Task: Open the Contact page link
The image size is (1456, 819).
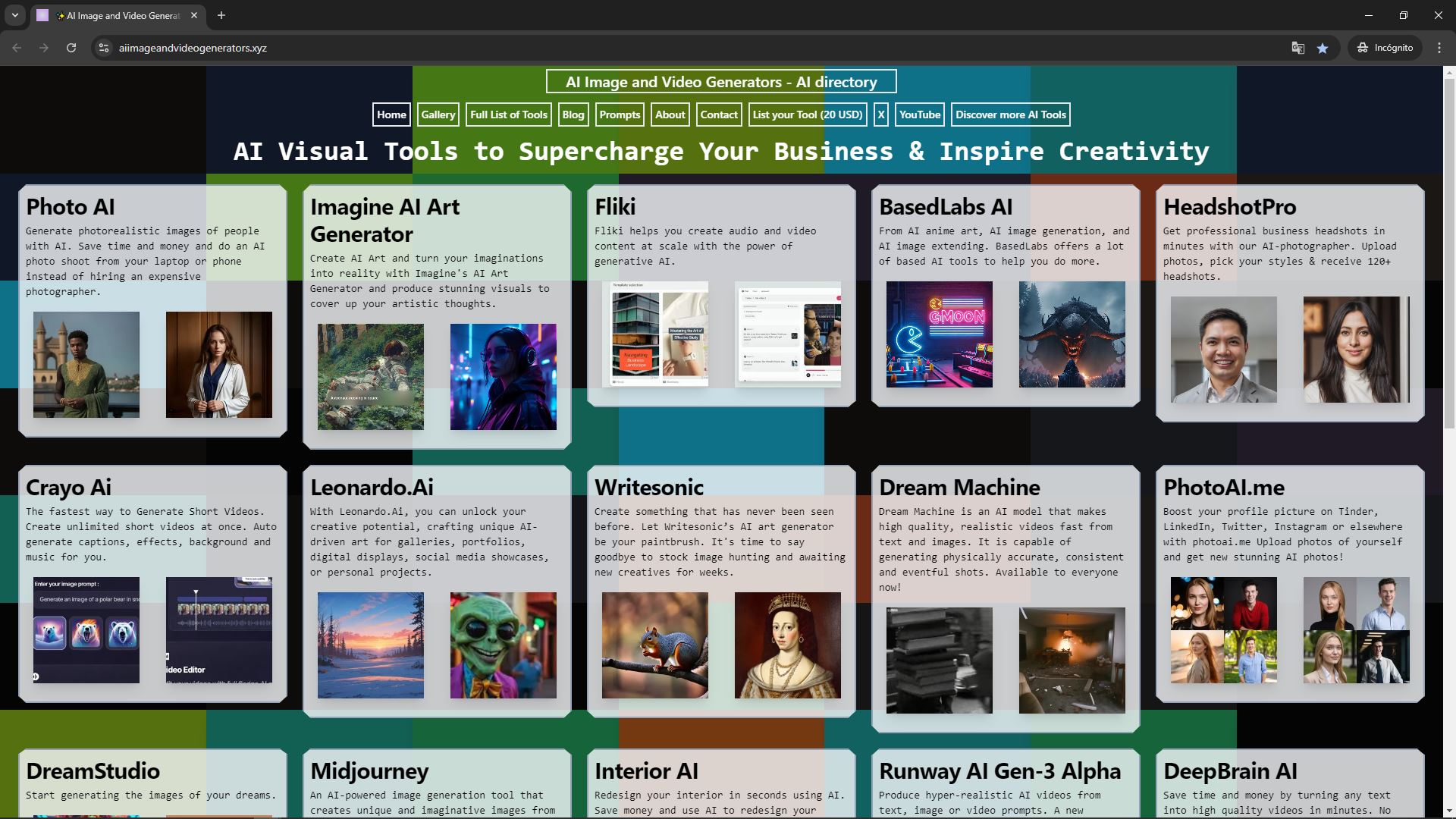Action: 719,115
